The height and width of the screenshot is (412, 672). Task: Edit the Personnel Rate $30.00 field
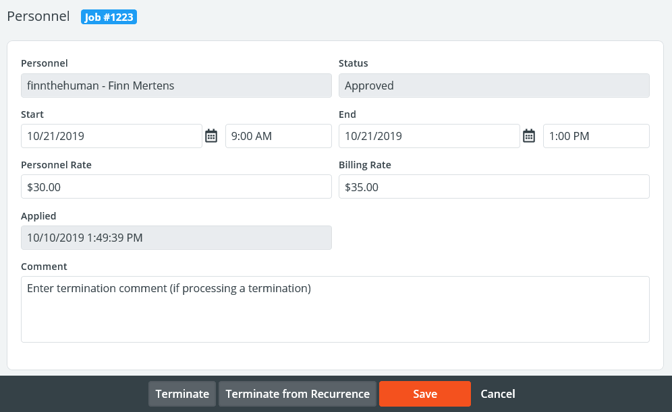pyautogui.click(x=176, y=187)
